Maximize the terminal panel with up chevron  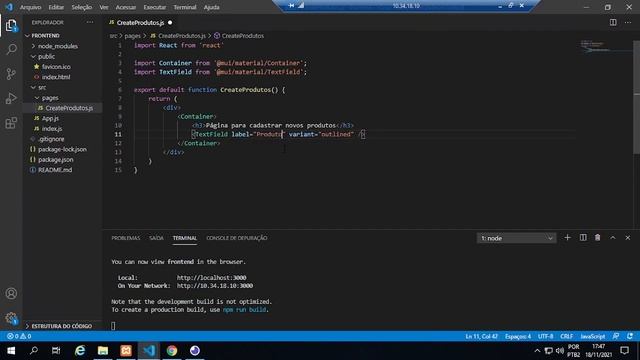613,238
